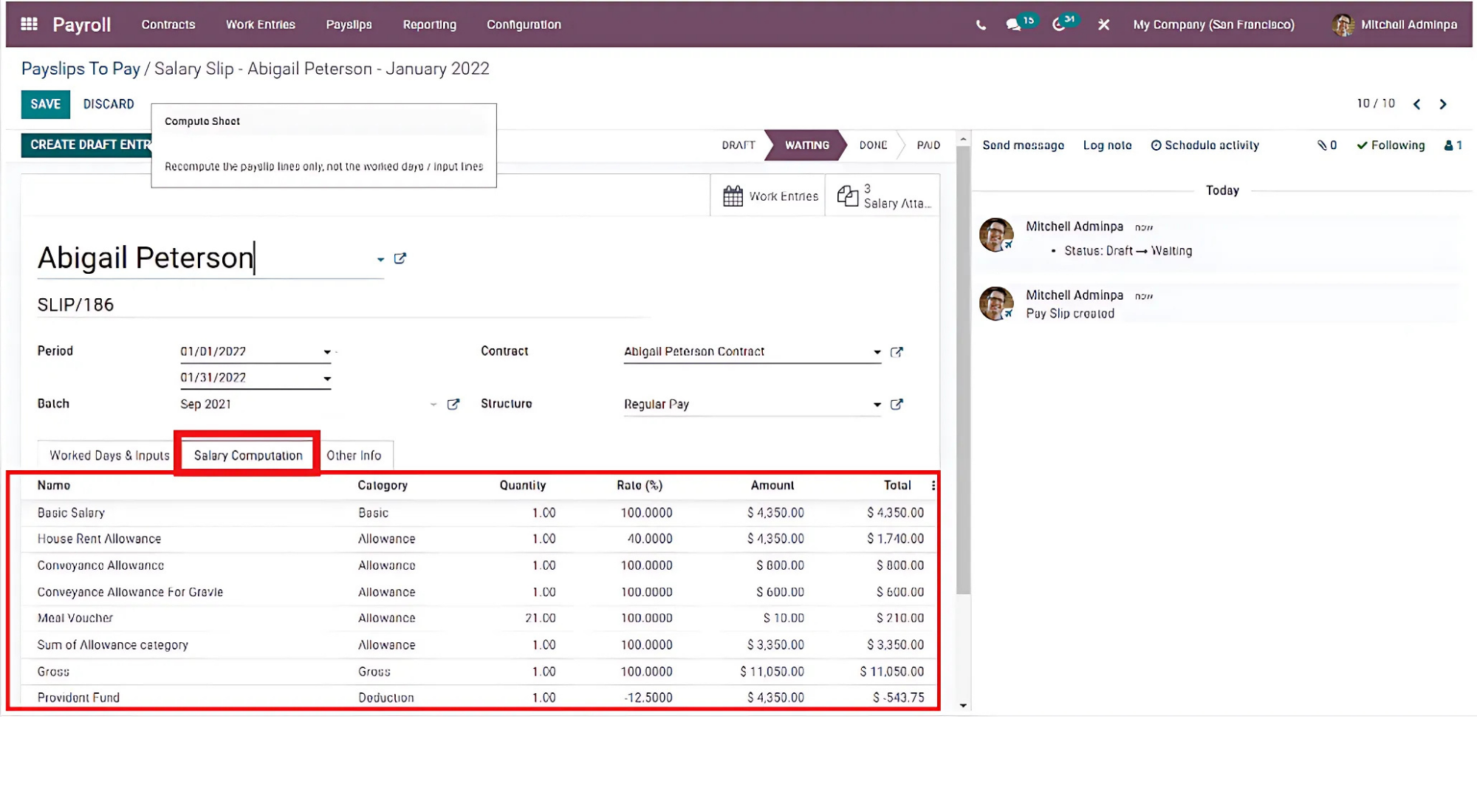
Task: Open the conversations chat icon
Action: pos(1014,24)
